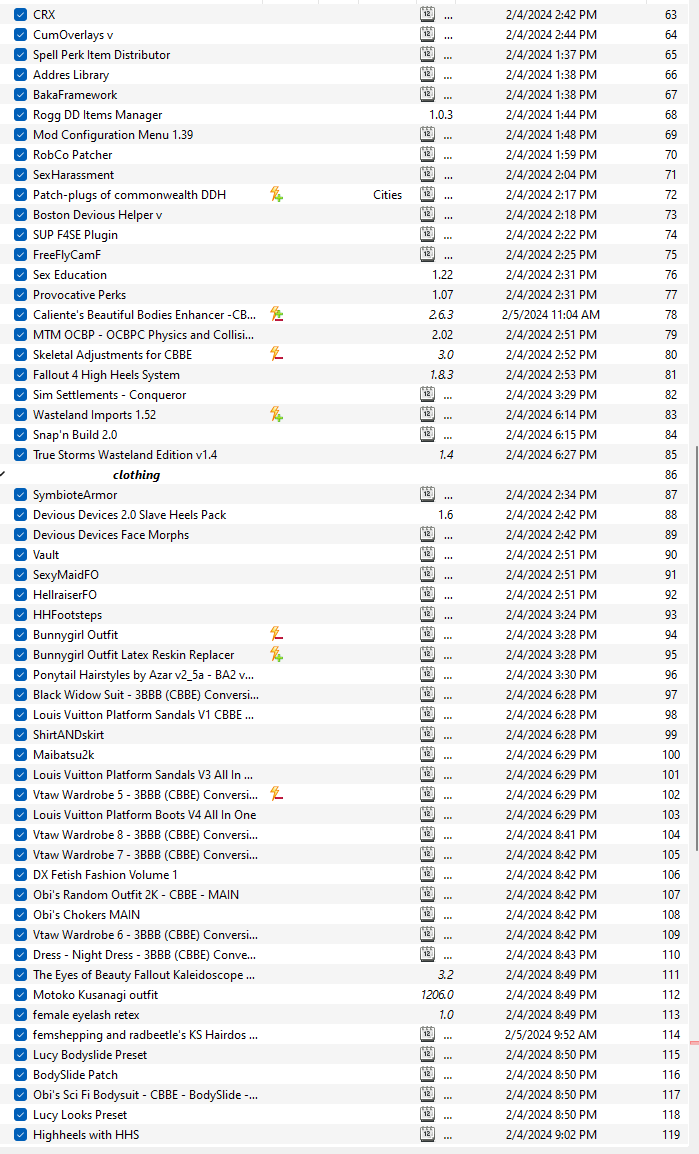Click conflict icon on Wasteland Imports 1.52 row
Screen dimensions: 699x1154
pos(276,414)
